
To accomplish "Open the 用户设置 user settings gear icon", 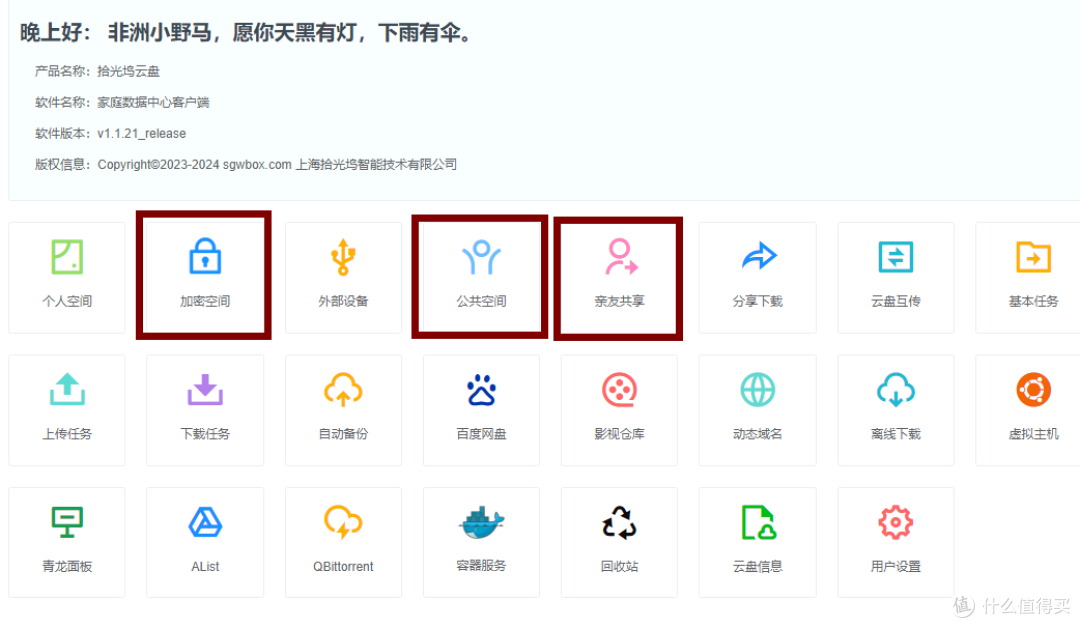I will point(895,523).
